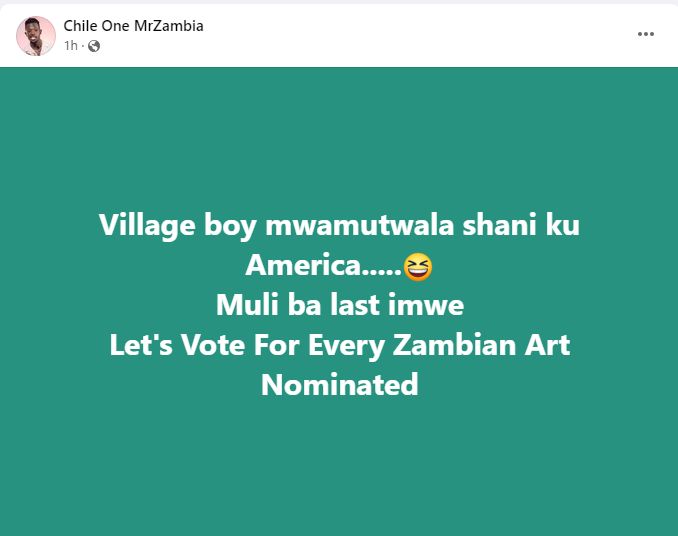Click the word "Every" in the post text
The height and width of the screenshot is (536, 678).
[346, 346]
